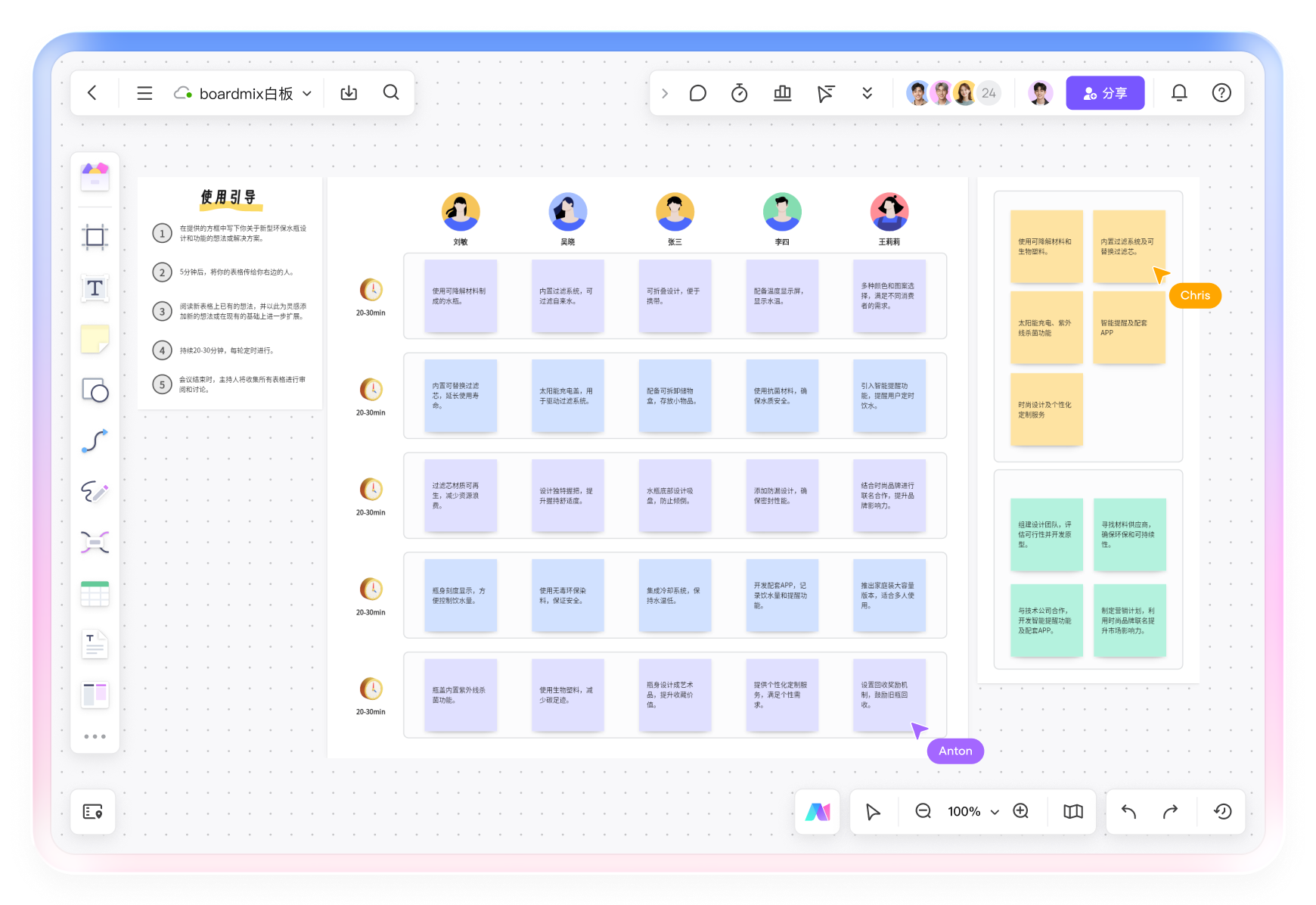Viewport: 1316px width, 905px height.
Task: Open the comment tool
Action: click(697, 93)
